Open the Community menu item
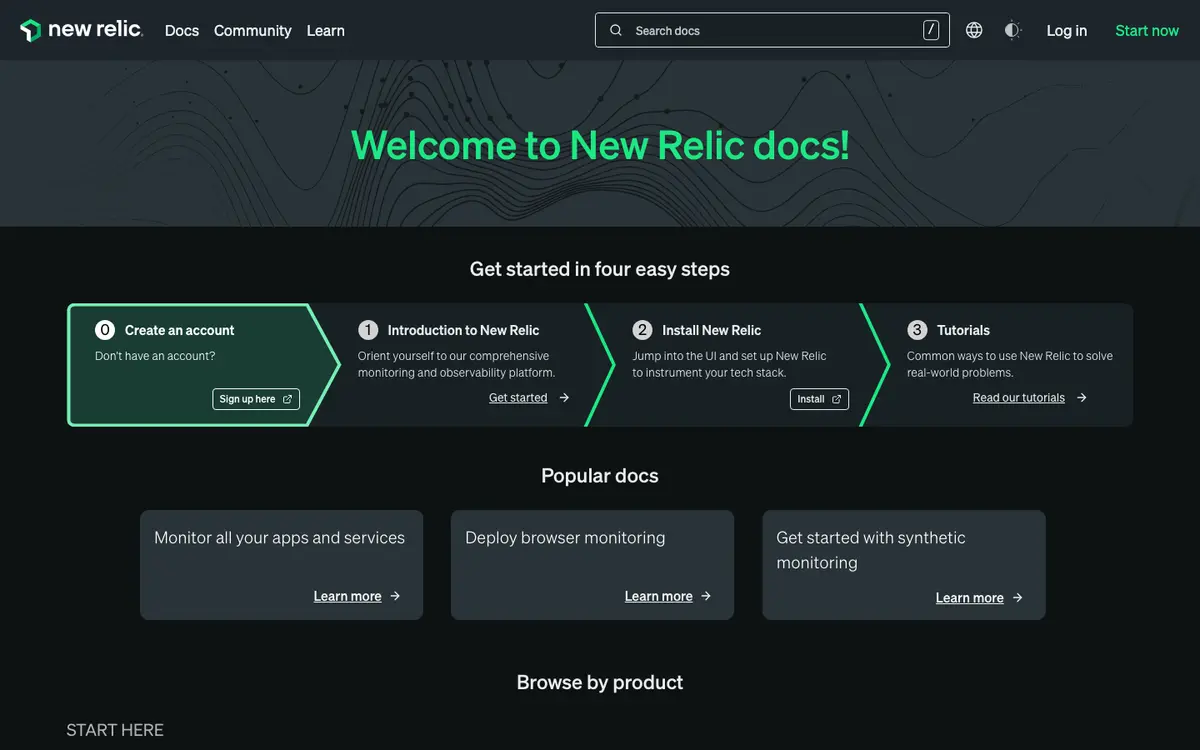1200x750 pixels. point(253,31)
